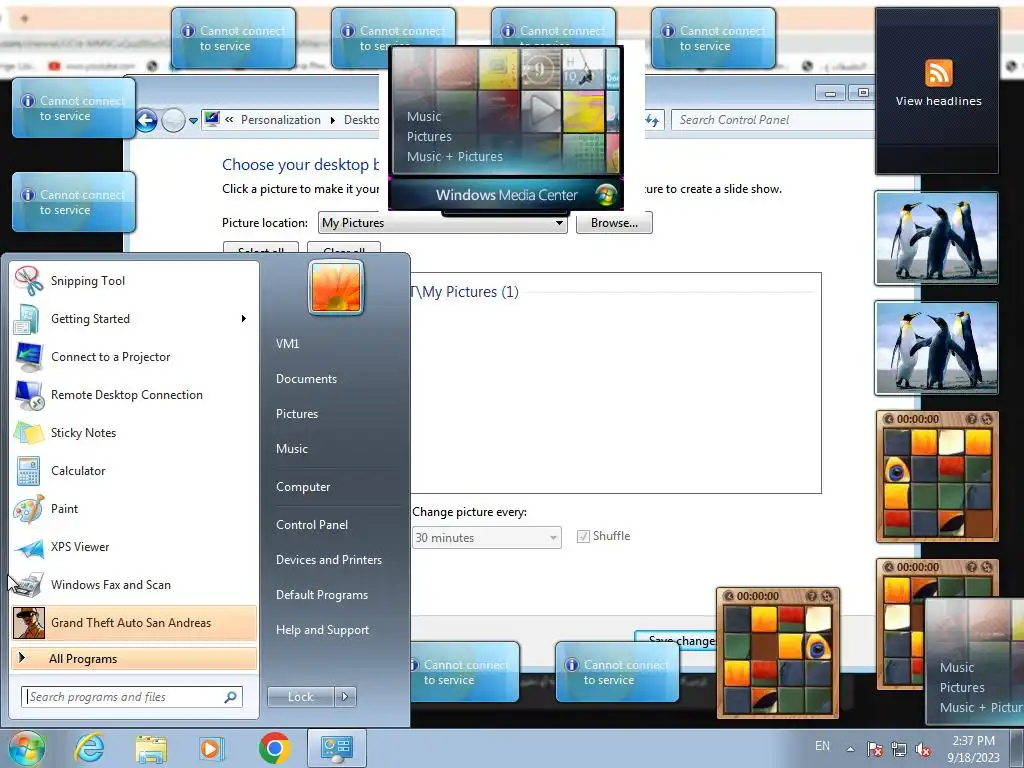The width and height of the screenshot is (1024, 768).
Task: Click lower penguins slideshow gadget
Action: tap(936, 348)
